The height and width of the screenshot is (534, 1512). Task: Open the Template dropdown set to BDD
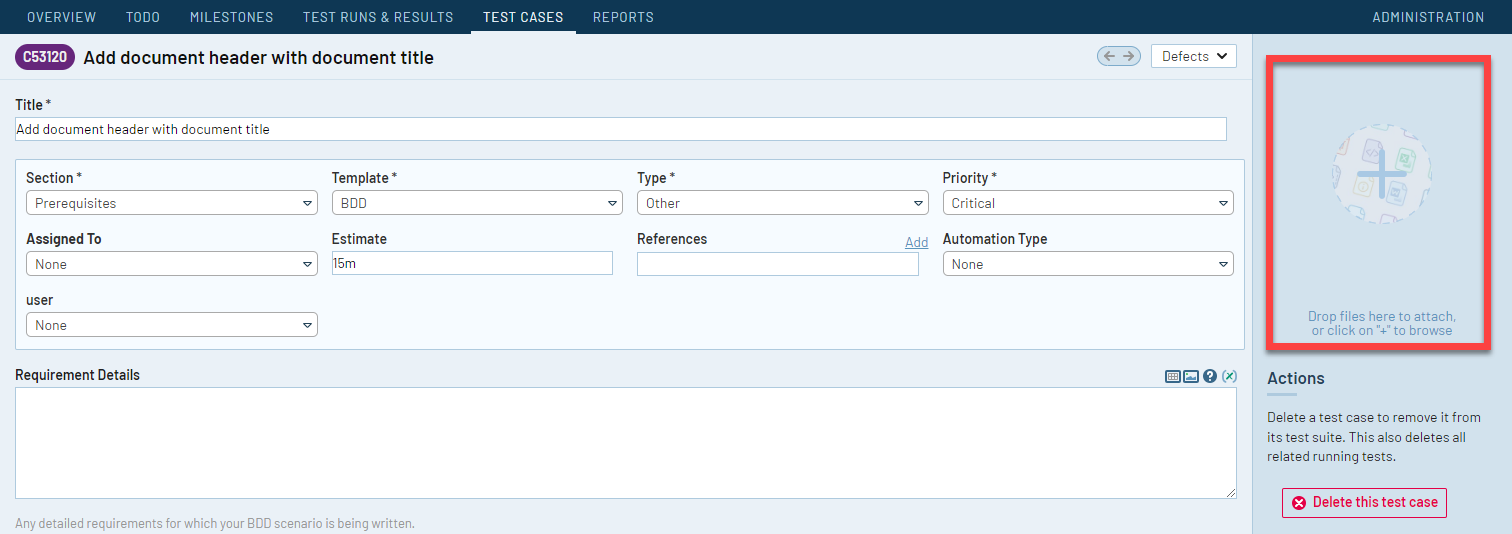[477, 203]
